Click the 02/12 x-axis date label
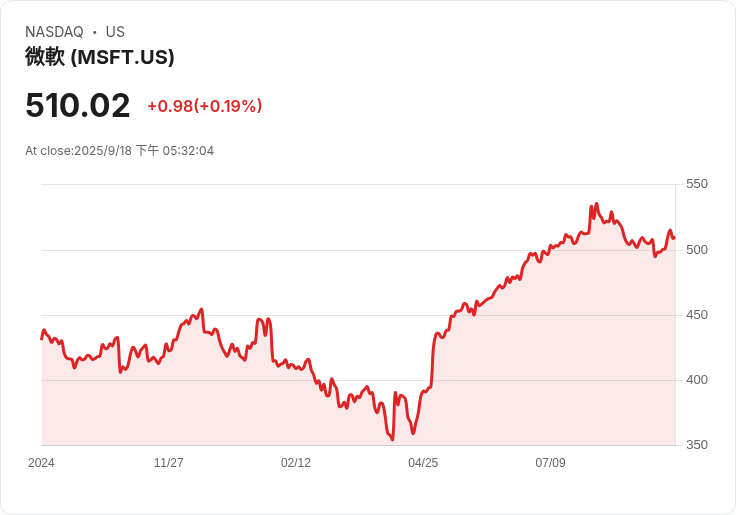 coord(296,463)
